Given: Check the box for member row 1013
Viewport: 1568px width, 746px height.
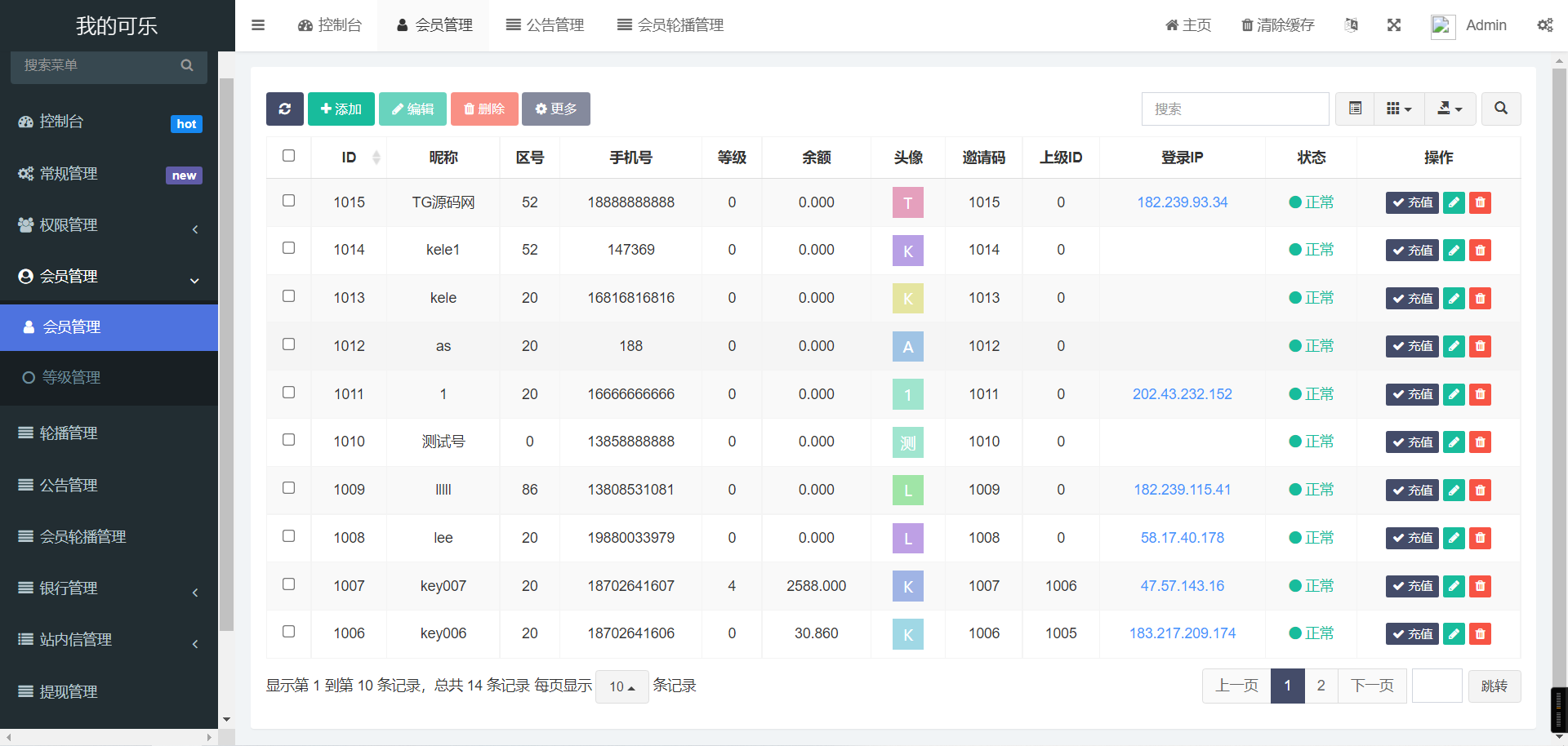Looking at the screenshot, I should pyautogui.click(x=288, y=296).
